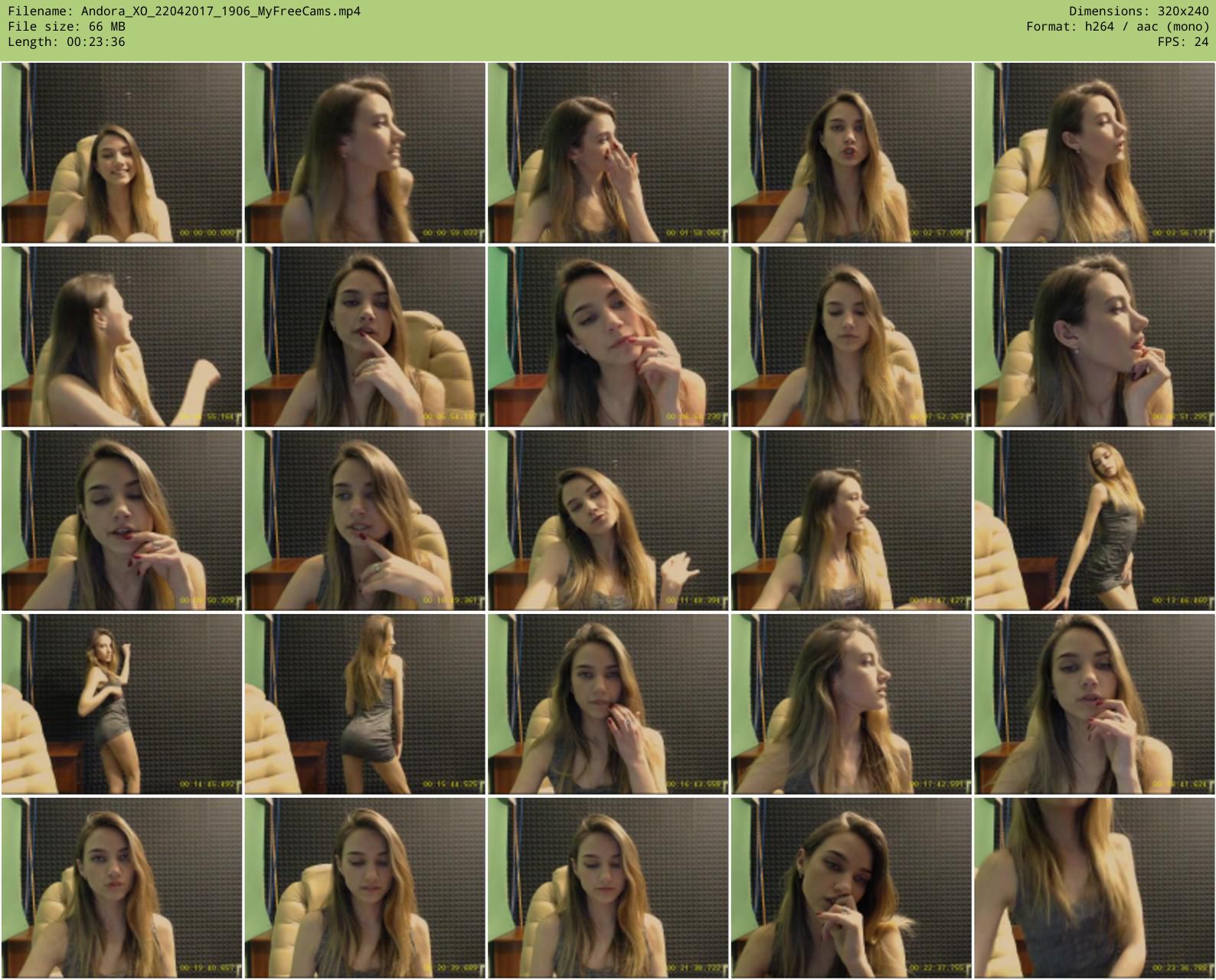Image resolution: width=1216 pixels, height=980 pixels.
Task: Open the final thumbnail stamped 00:23:36
Action: click(x=1094, y=888)
